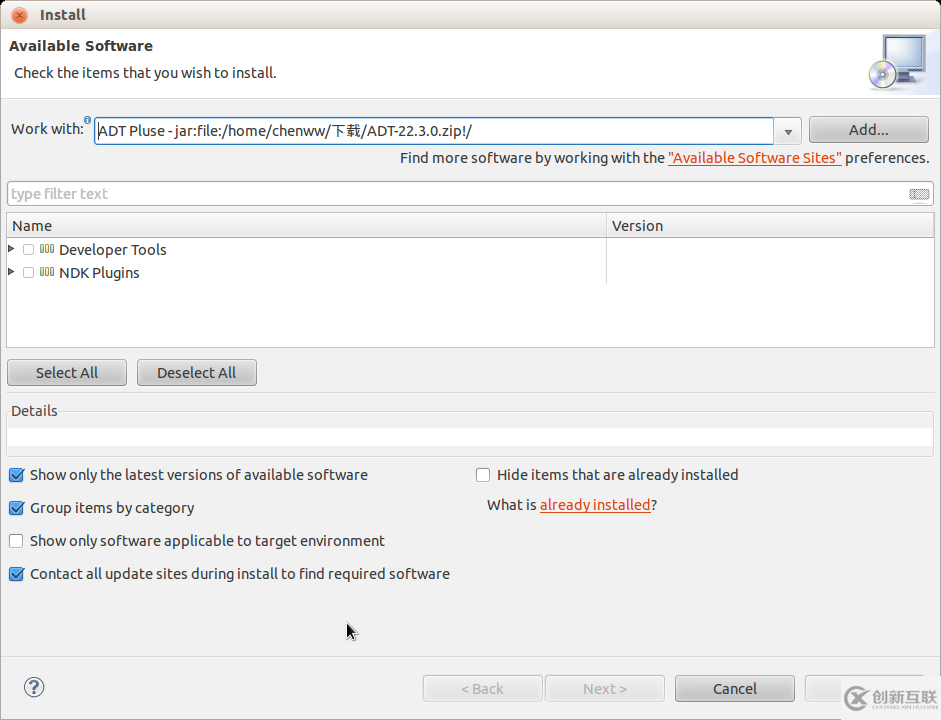Click the Select All button
Screen dimensions: 941x720
[x=67, y=373]
